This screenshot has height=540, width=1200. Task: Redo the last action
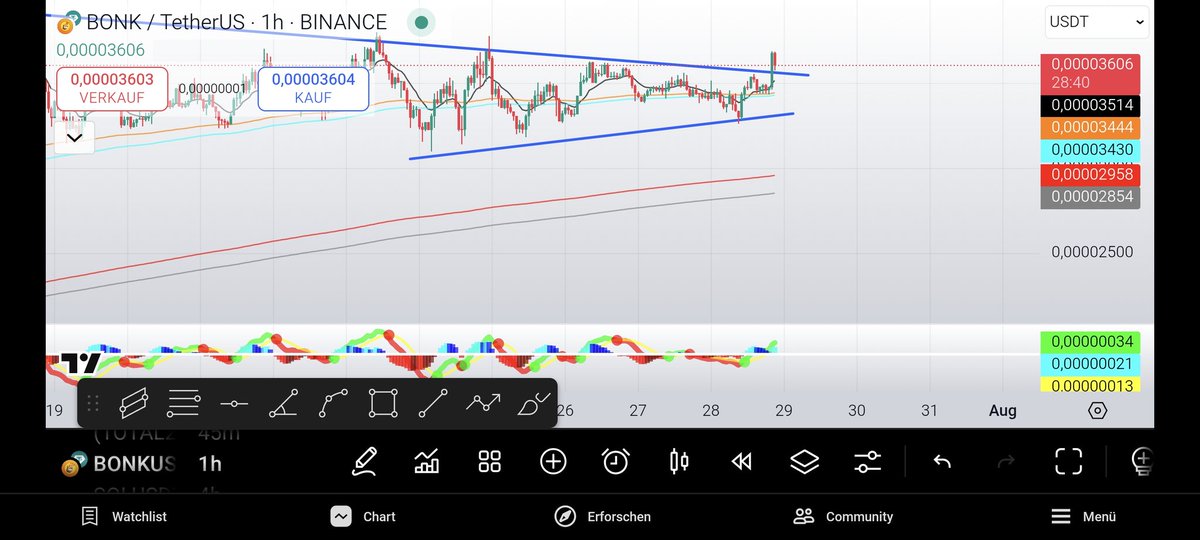click(1006, 461)
